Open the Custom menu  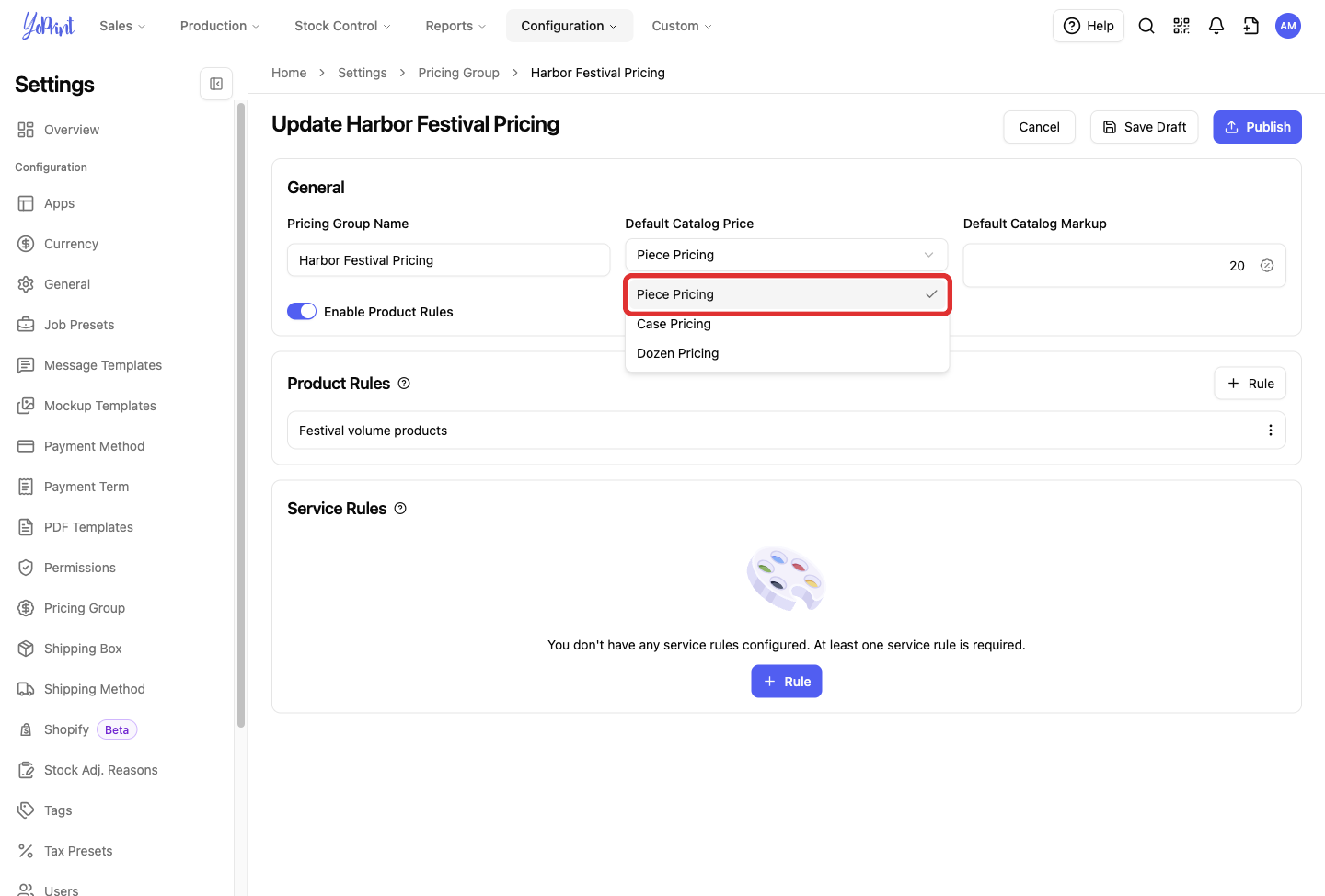coord(682,26)
